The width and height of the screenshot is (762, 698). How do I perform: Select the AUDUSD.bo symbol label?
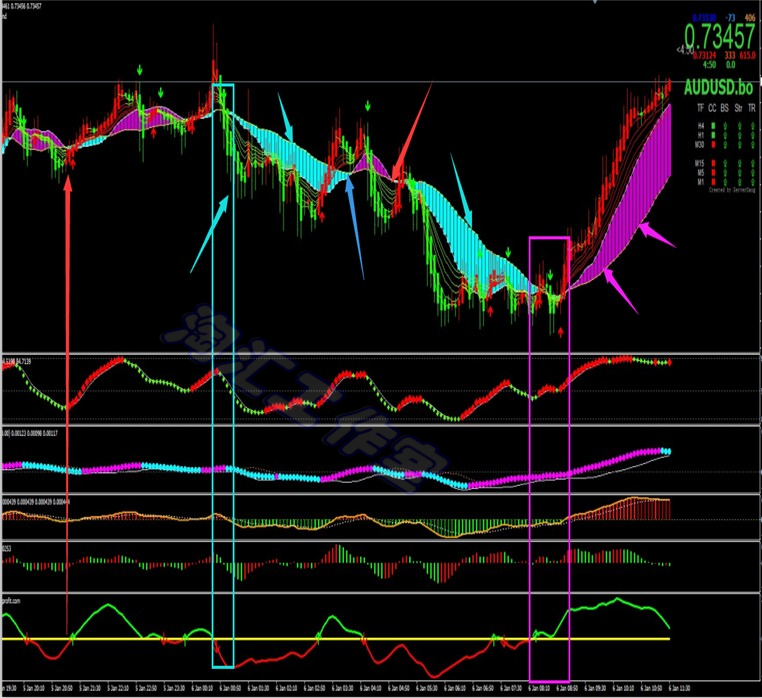(x=718, y=87)
